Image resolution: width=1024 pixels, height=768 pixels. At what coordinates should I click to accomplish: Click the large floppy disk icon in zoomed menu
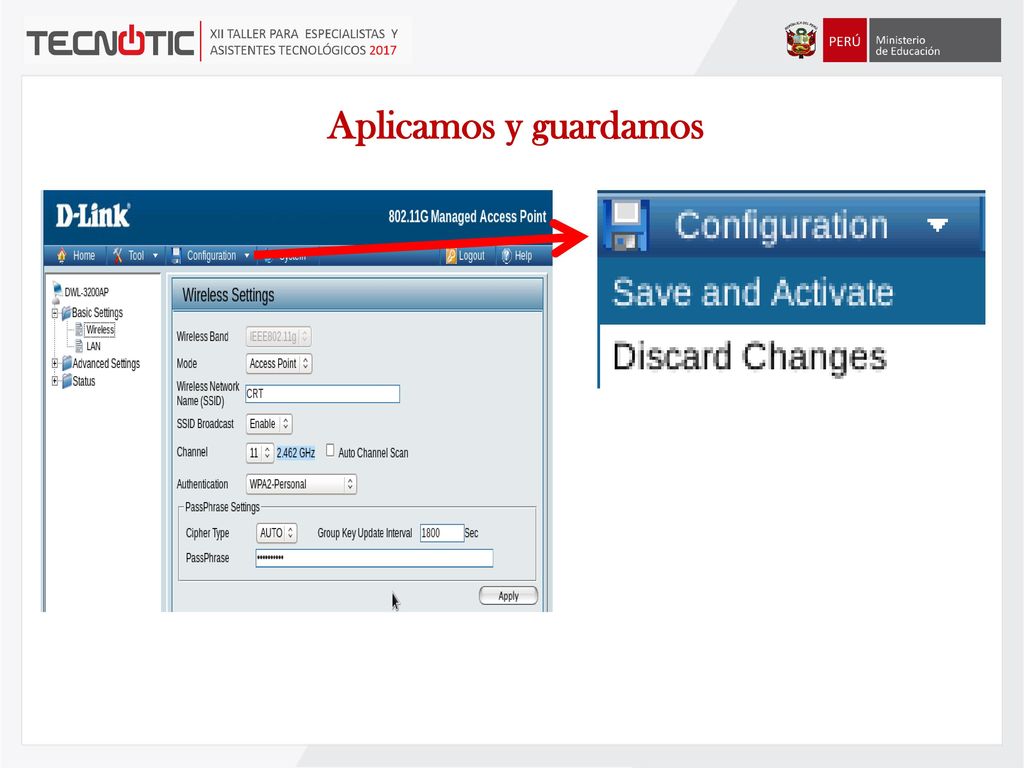626,225
